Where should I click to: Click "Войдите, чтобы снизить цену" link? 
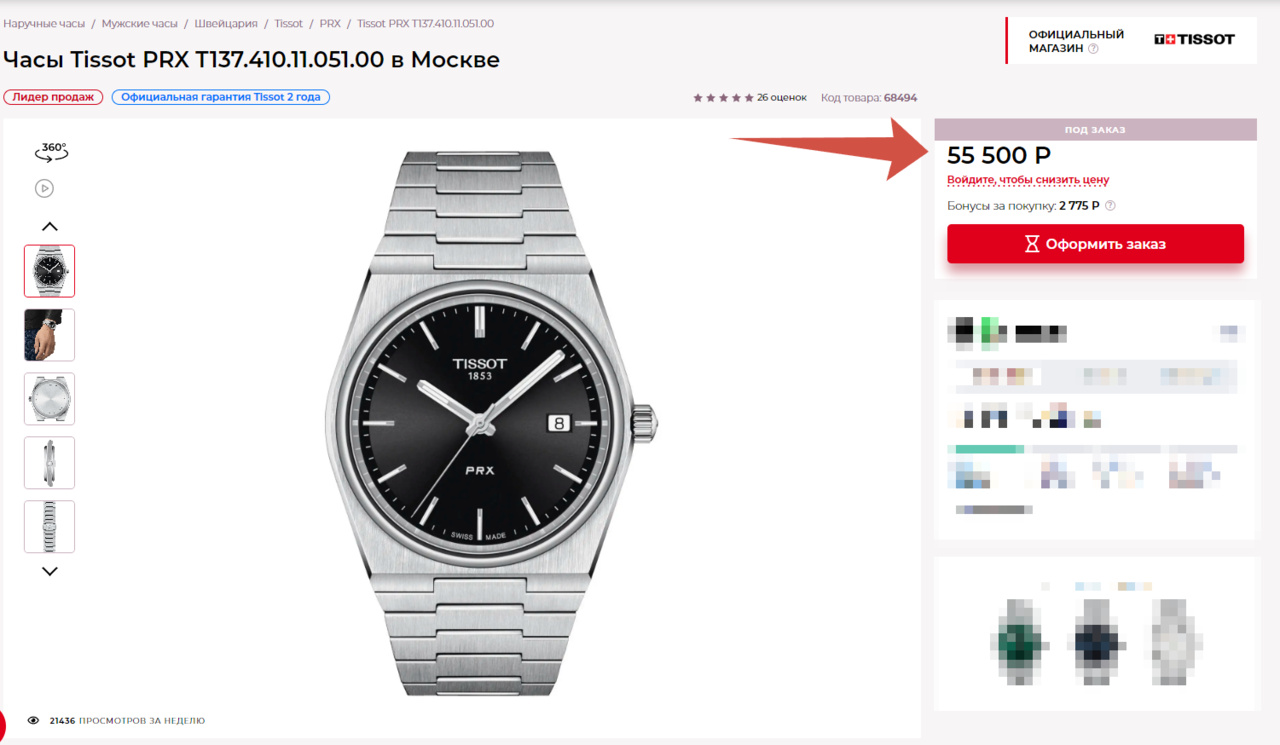(x=1028, y=180)
